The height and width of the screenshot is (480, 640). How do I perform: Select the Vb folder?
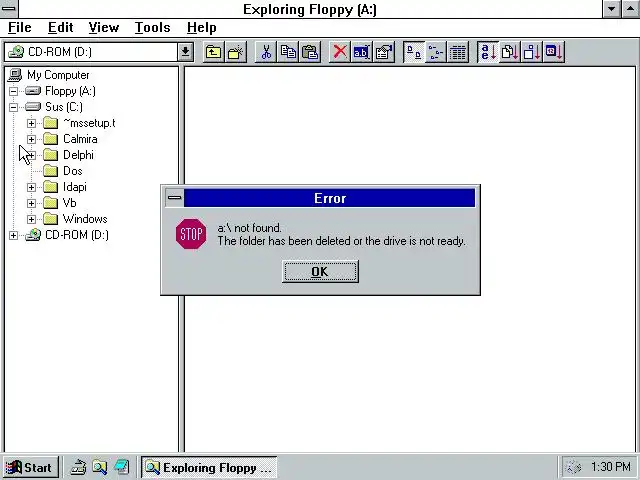(69, 203)
